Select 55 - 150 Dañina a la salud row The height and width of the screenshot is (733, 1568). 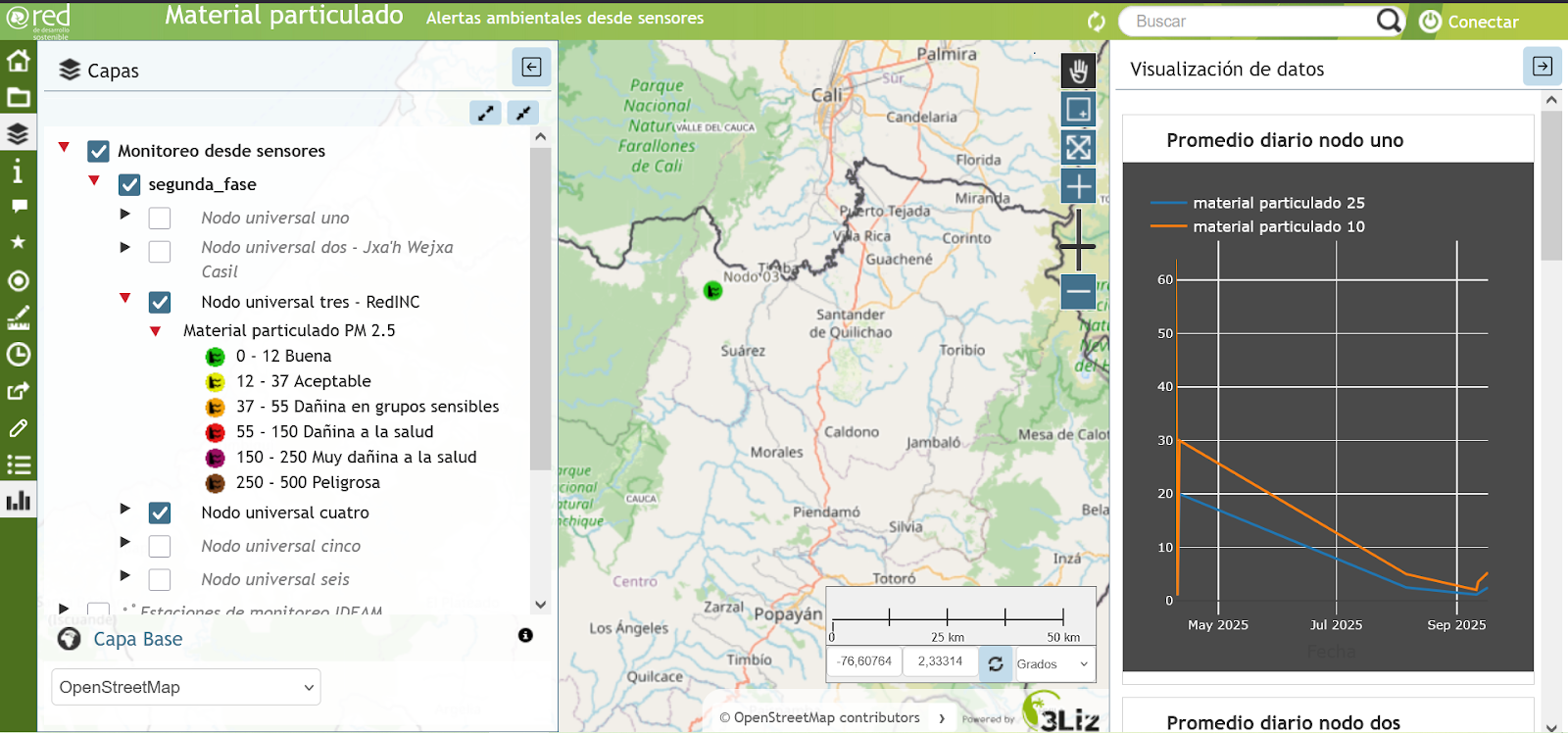[319, 431]
